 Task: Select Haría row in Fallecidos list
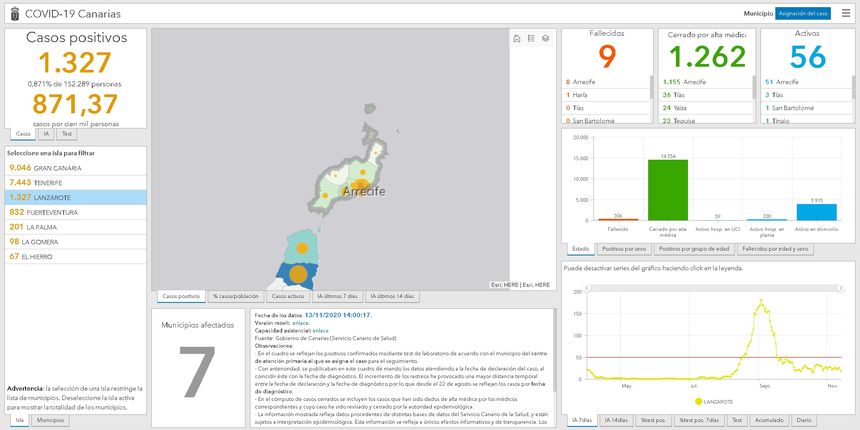[x=607, y=95]
